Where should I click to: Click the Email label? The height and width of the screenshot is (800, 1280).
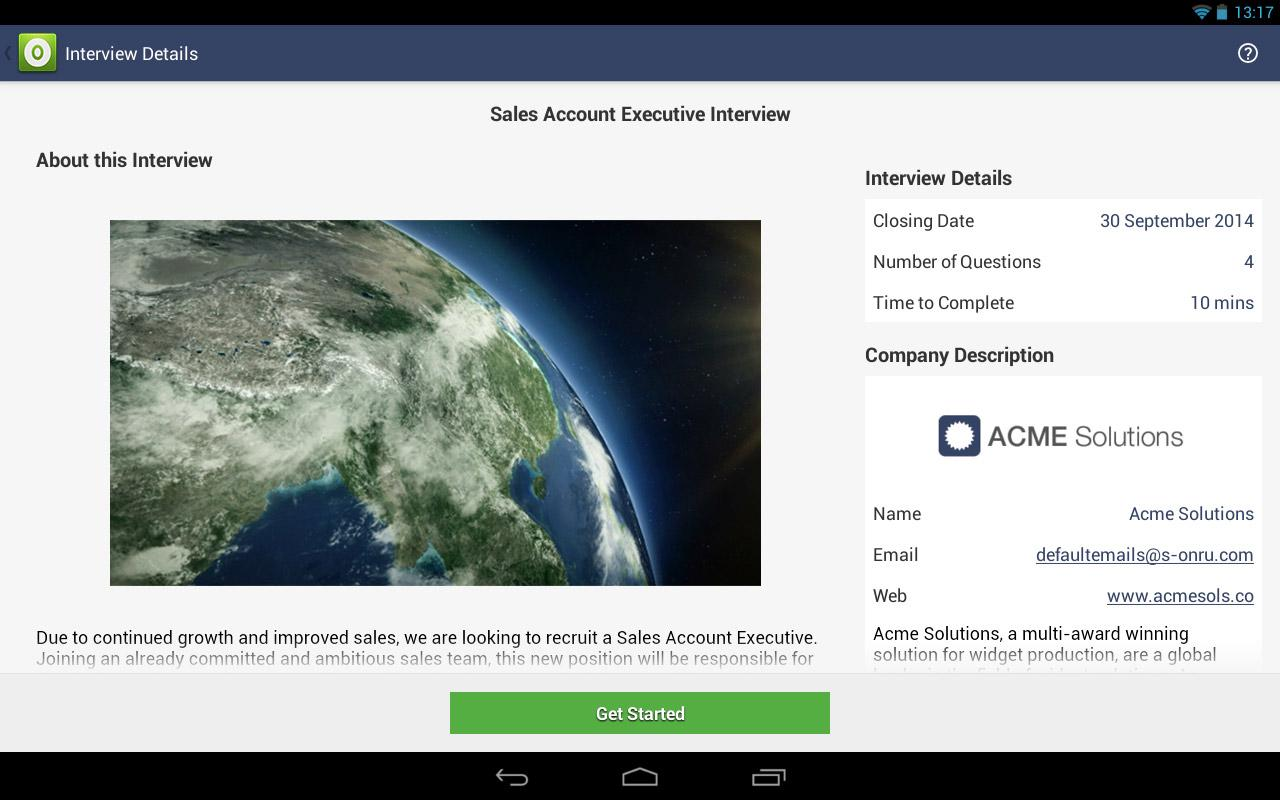coord(895,555)
